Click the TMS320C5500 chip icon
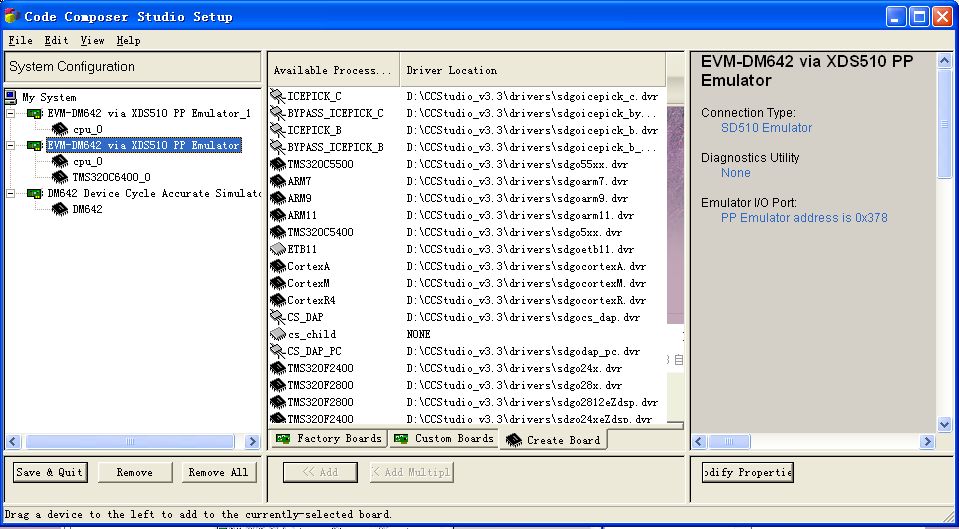Screen dimensions: 959x529 pos(278,165)
